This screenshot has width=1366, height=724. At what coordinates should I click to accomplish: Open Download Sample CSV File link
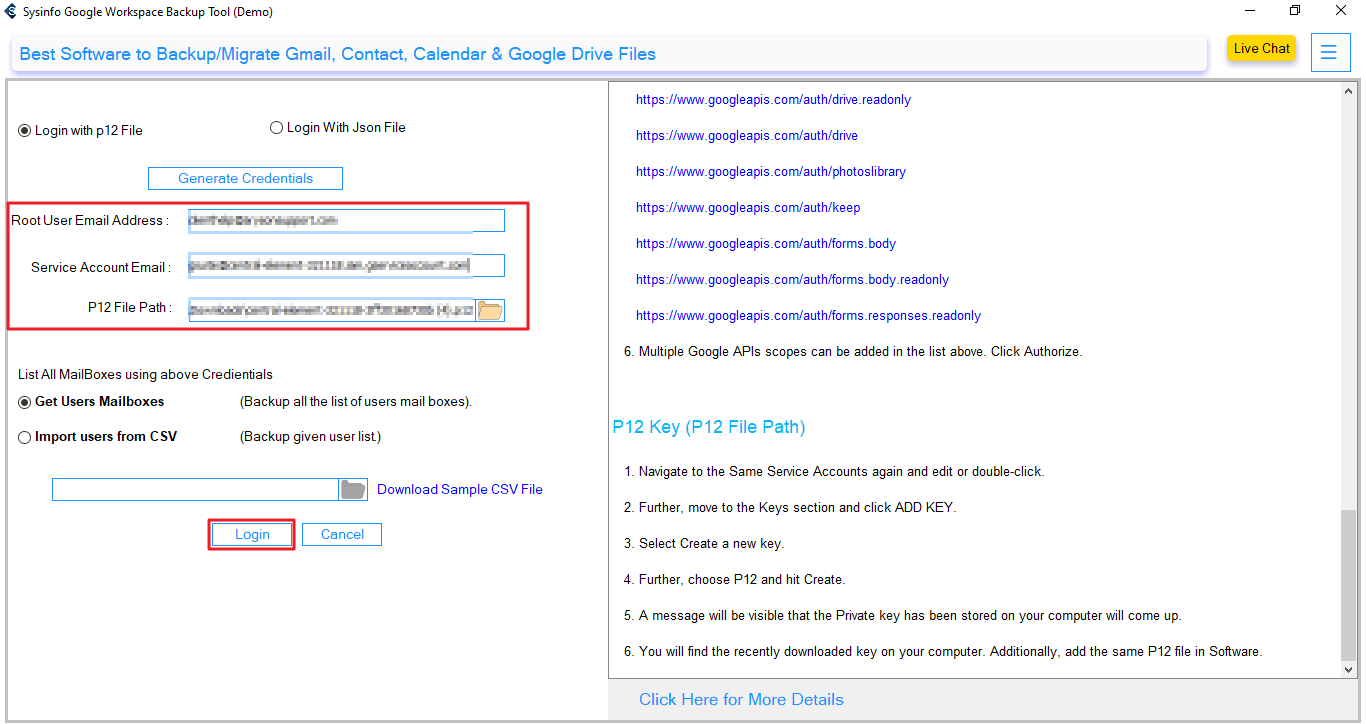459,490
